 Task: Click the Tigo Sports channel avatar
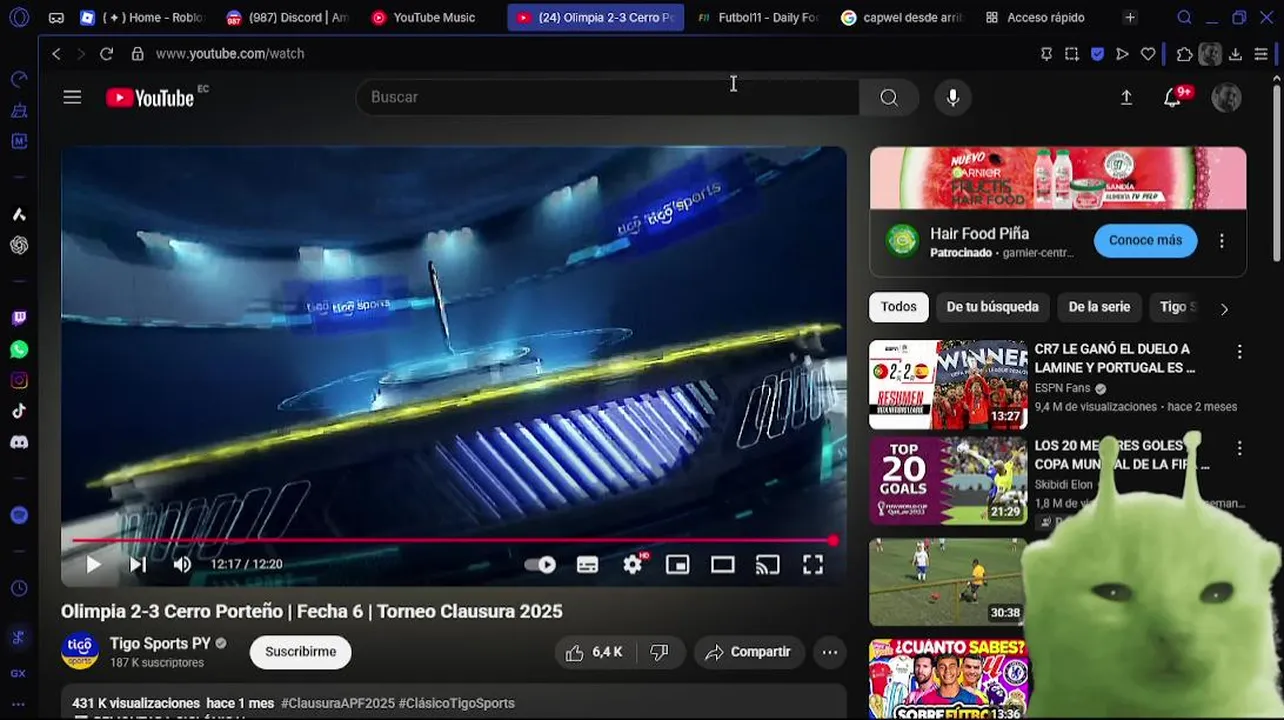(80, 651)
